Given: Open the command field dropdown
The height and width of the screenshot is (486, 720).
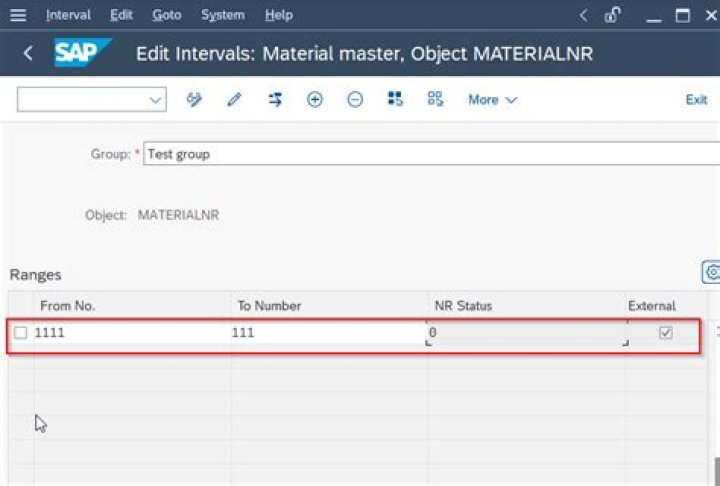Looking at the screenshot, I should 156,100.
